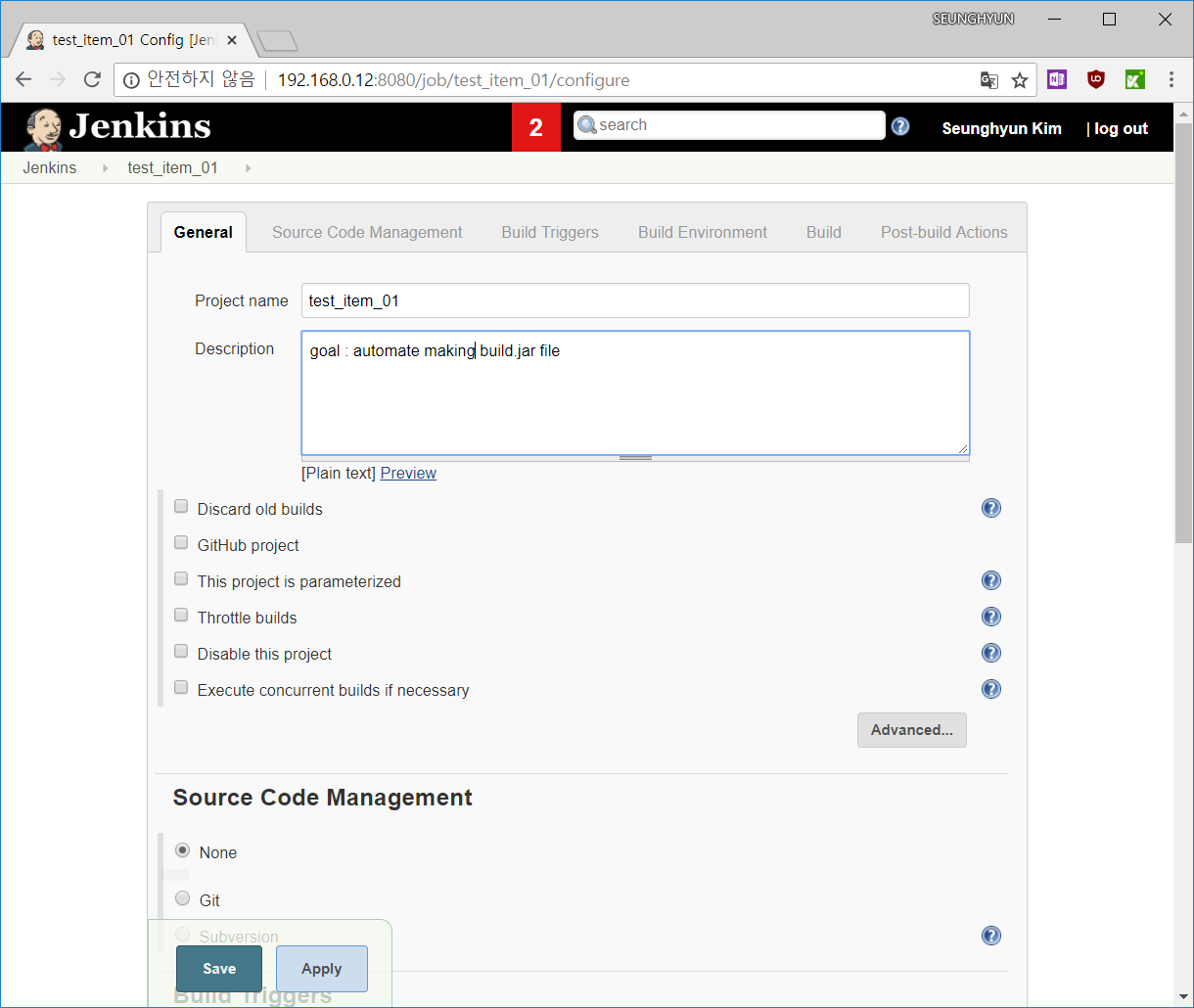The height and width of the screenshot is (1008, 1194).
Task: Toggle This project is parameterized
Action: [x=181, y=579]
